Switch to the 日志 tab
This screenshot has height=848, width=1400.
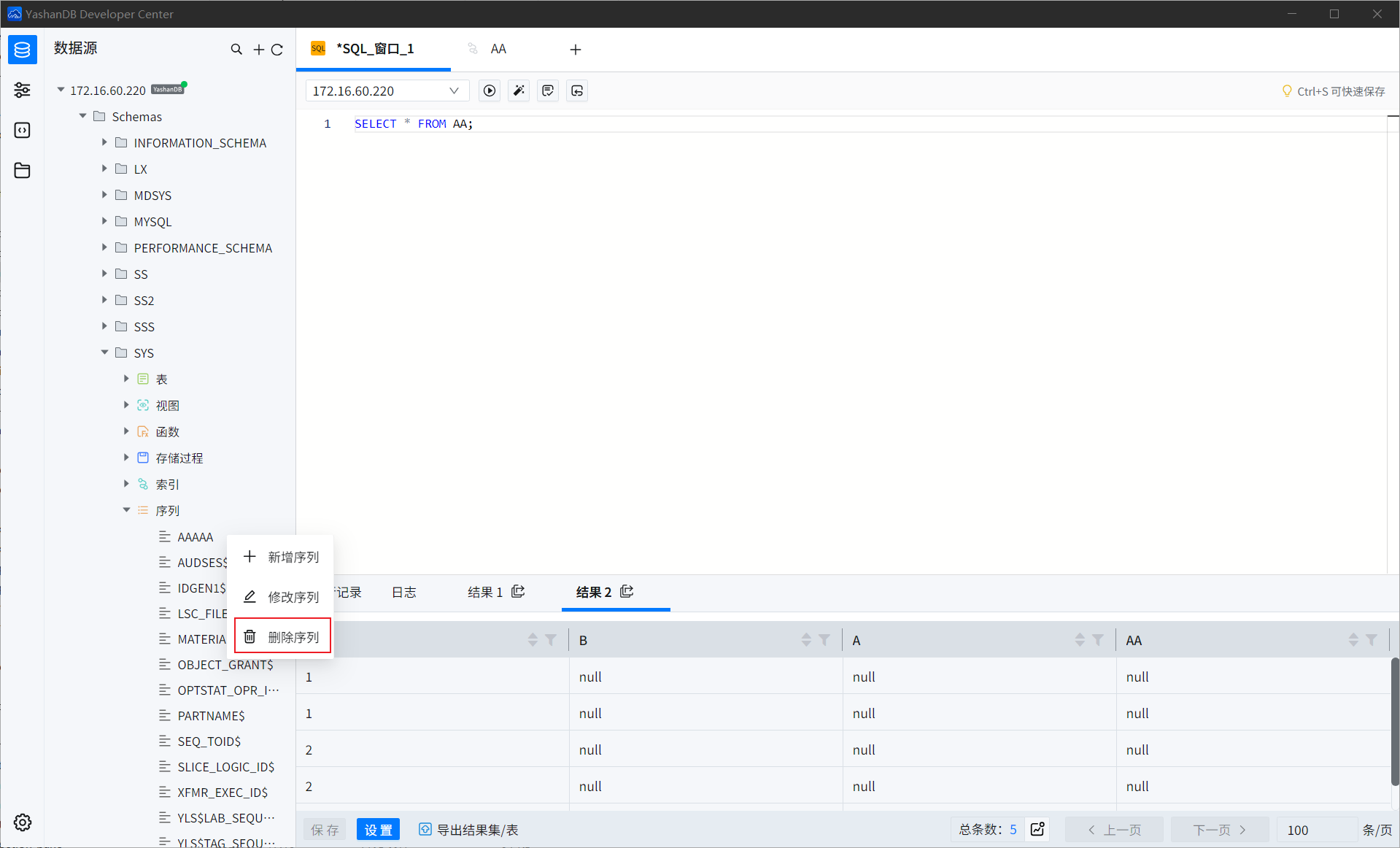coord(403,592)
